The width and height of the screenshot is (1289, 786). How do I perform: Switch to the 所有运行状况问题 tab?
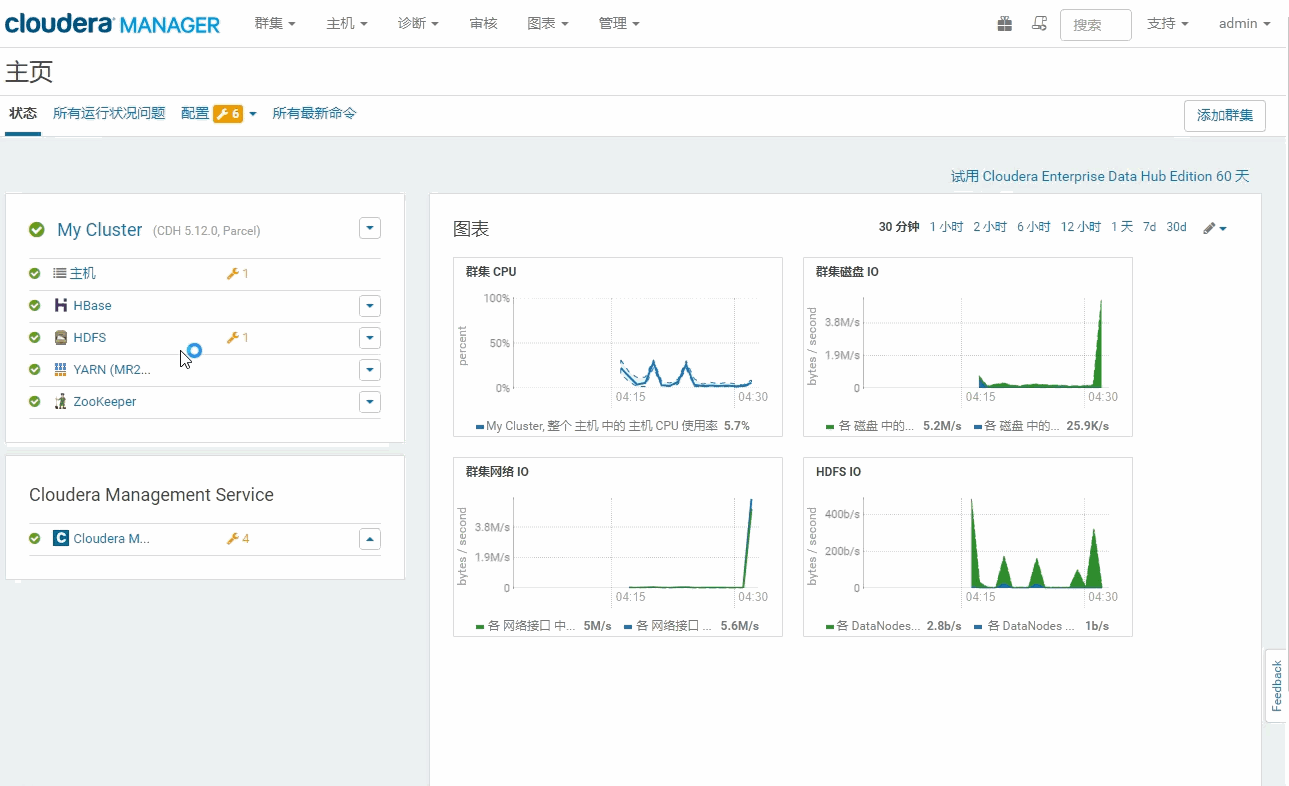(109, 114)
